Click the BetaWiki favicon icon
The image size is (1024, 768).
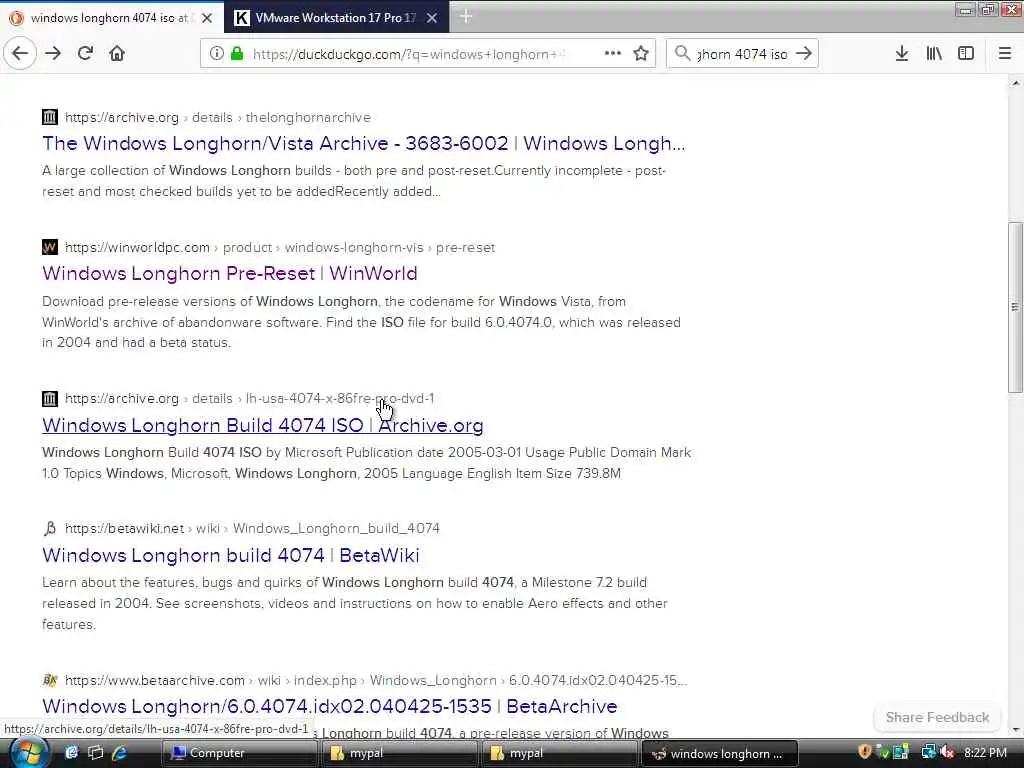(x=50, y=528)
